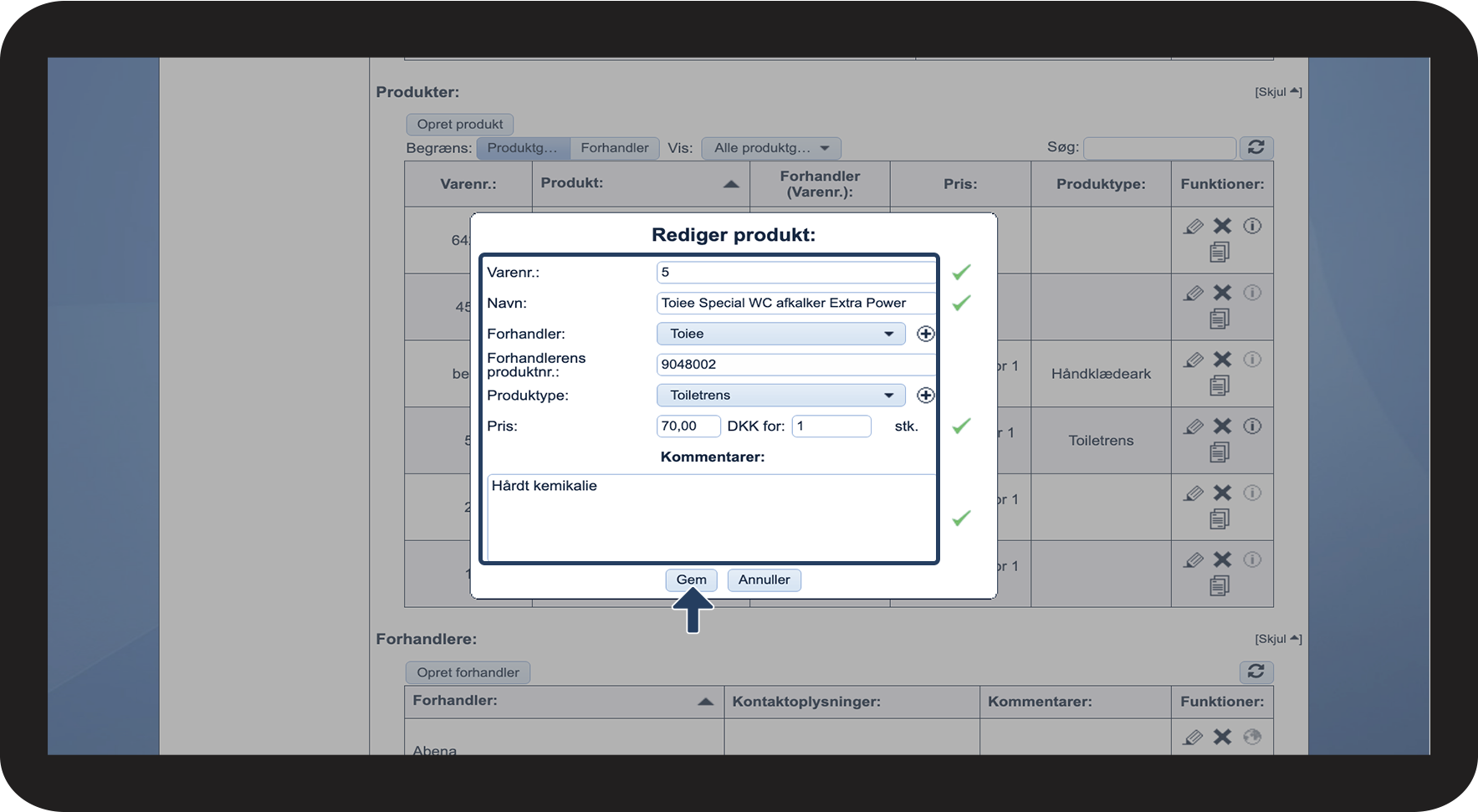The height and width of the screenshot is (812, 1478).
Task: Hide the Produkter section with Skjul
Action: (1278, 92)
